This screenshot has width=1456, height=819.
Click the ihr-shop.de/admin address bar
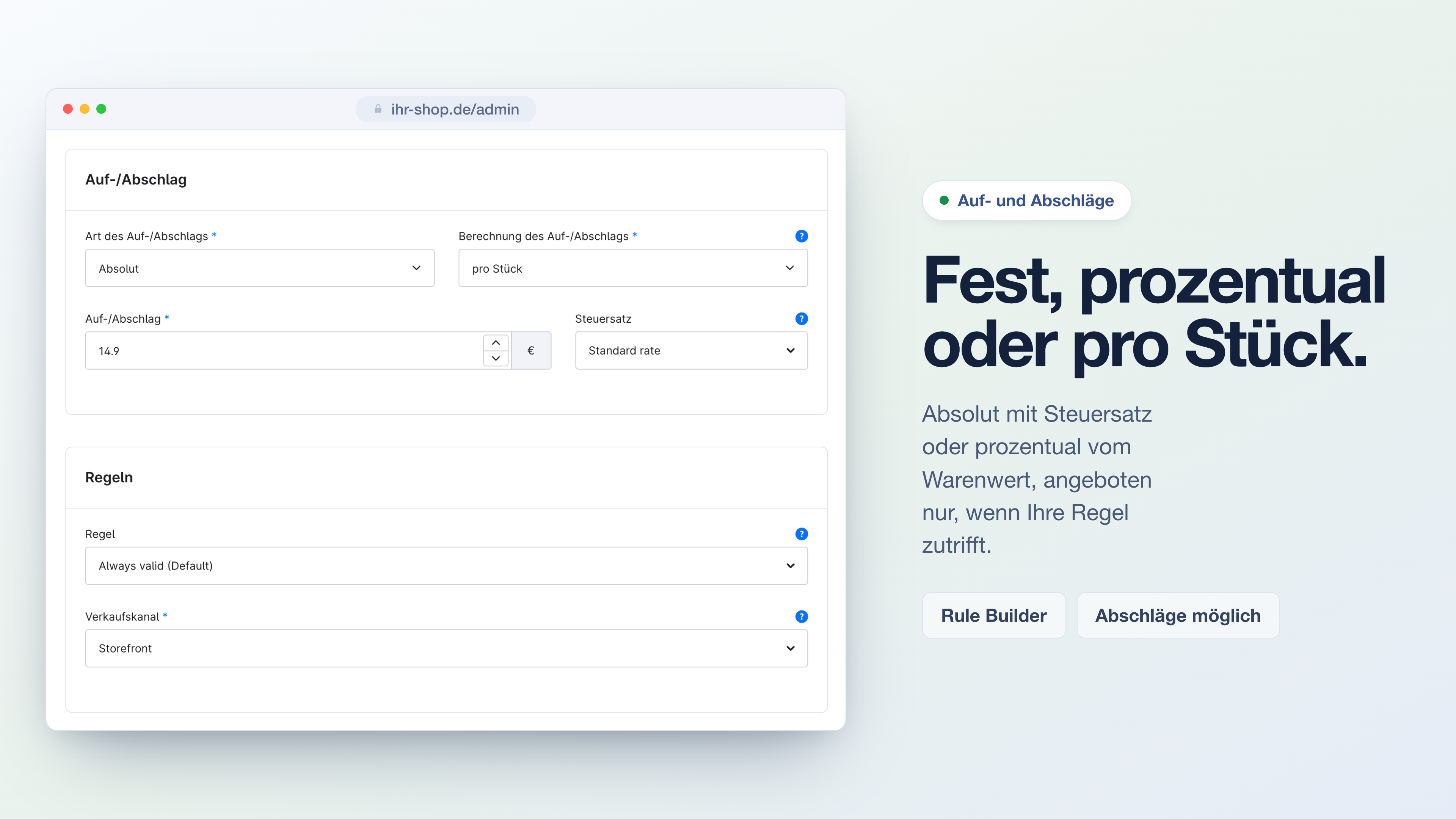[446, 108]
